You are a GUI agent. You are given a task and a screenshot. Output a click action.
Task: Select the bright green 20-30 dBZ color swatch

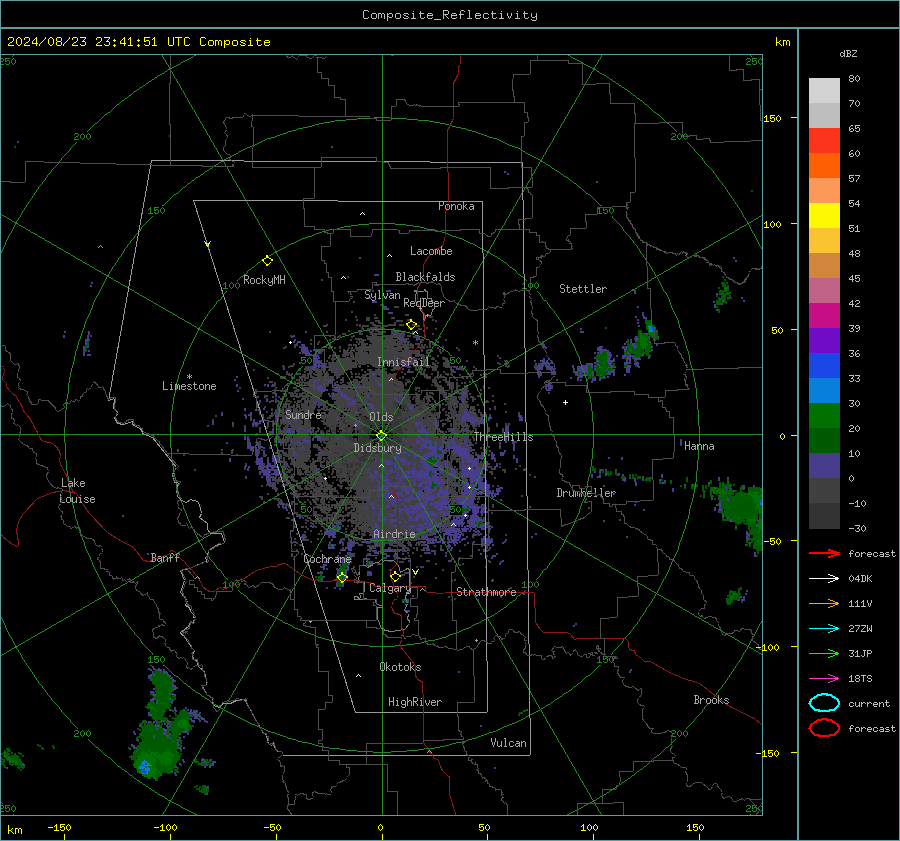[824, 416]
